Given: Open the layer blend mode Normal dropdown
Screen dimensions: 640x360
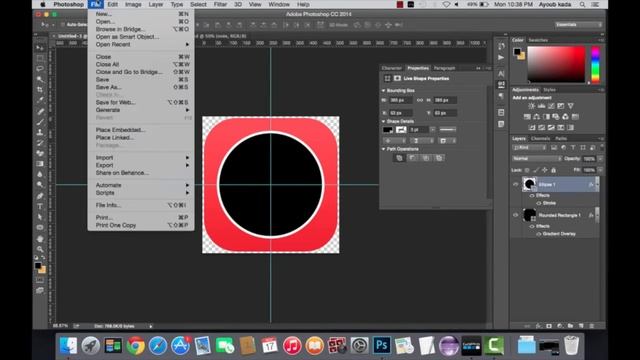Looking at the screenshot, I should (x=537, y=158).
